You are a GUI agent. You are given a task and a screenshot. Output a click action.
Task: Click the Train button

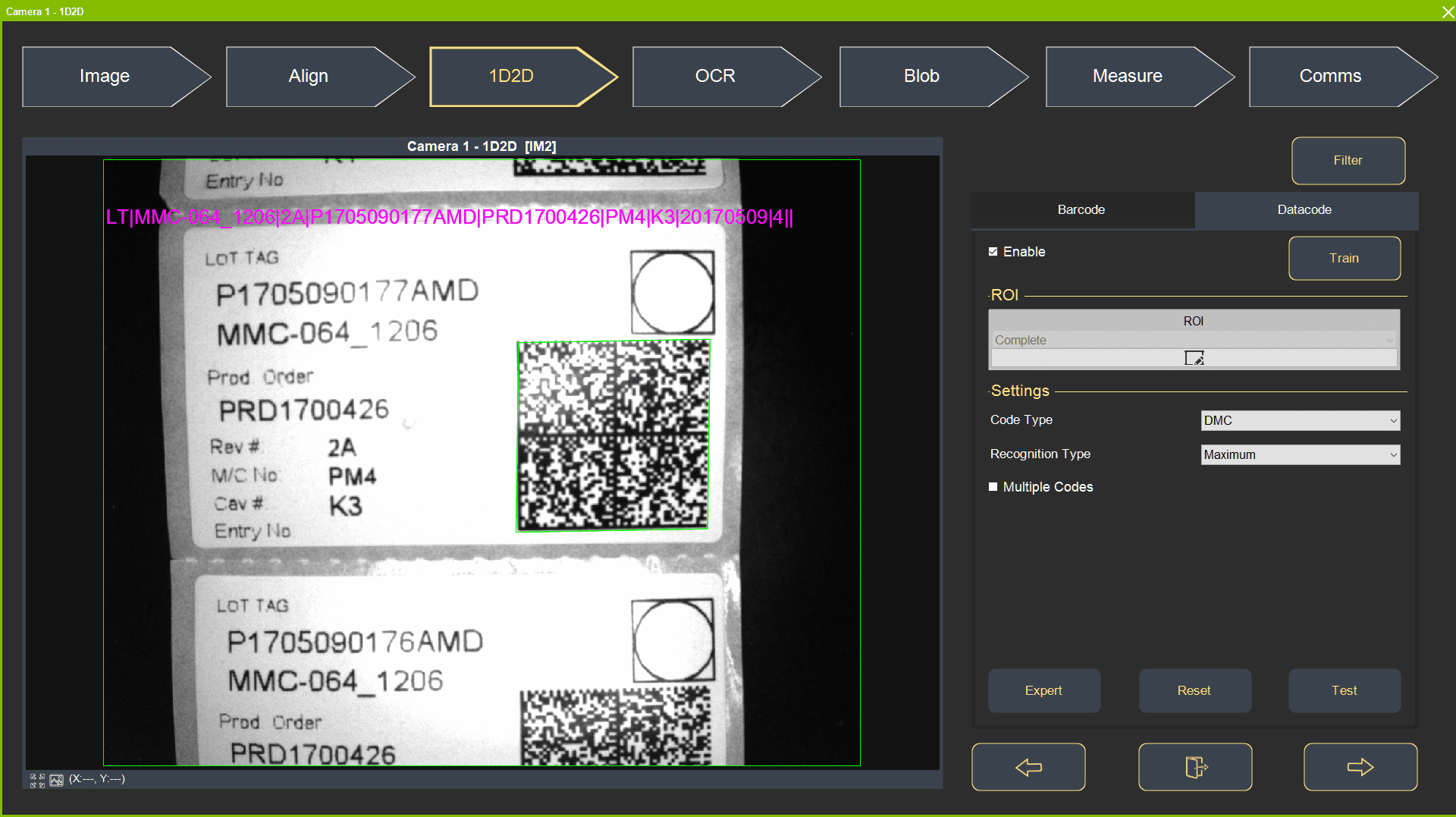1345,259
